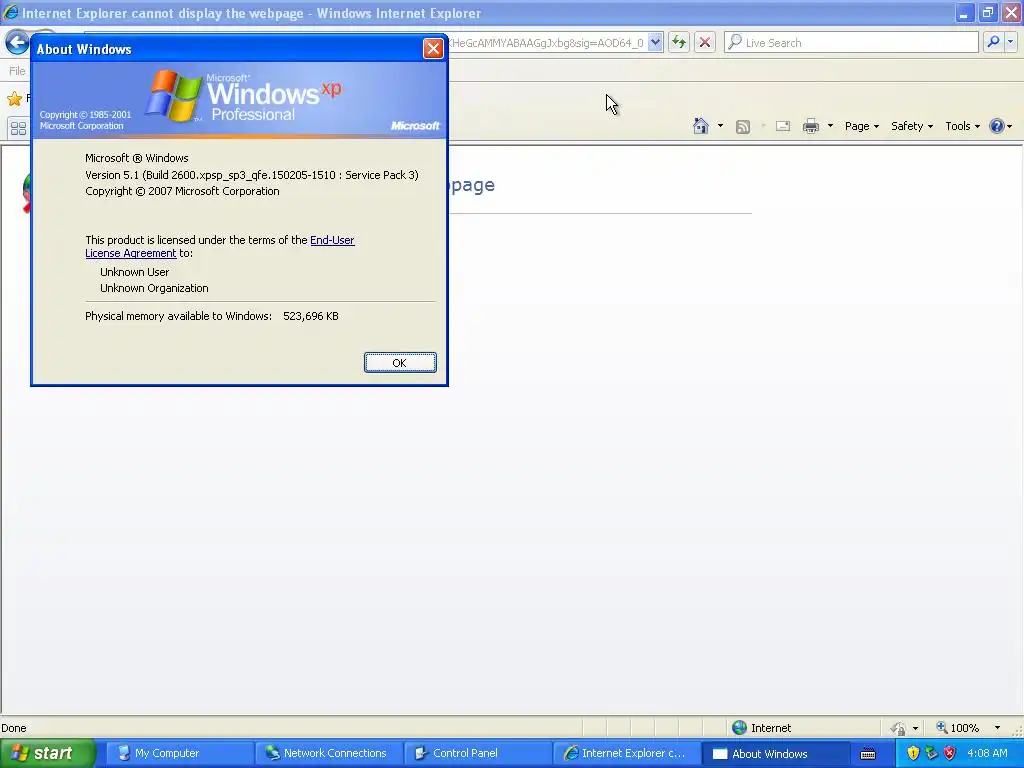Click the green Refresh arrows icon
The width and height of the screenshot is (1024, 768).
(679, 42)
